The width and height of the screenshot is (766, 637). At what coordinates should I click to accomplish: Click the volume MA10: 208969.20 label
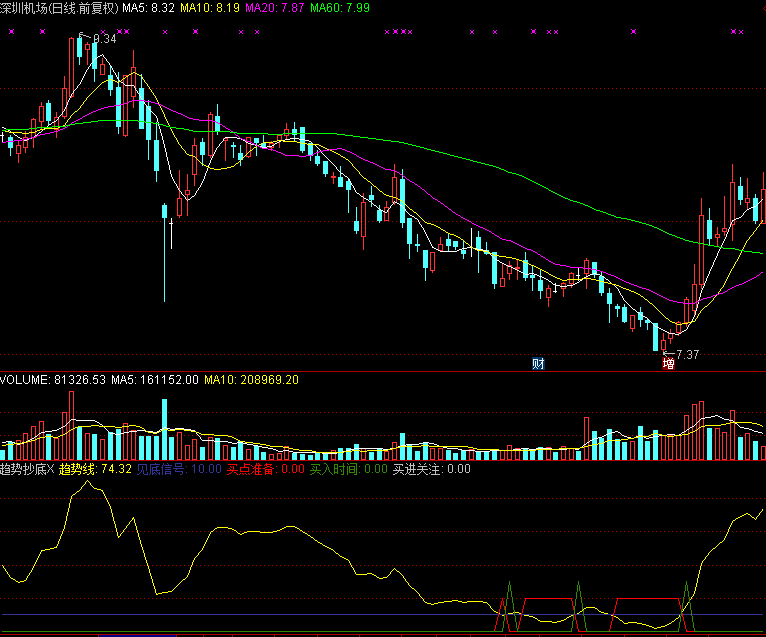251,380
